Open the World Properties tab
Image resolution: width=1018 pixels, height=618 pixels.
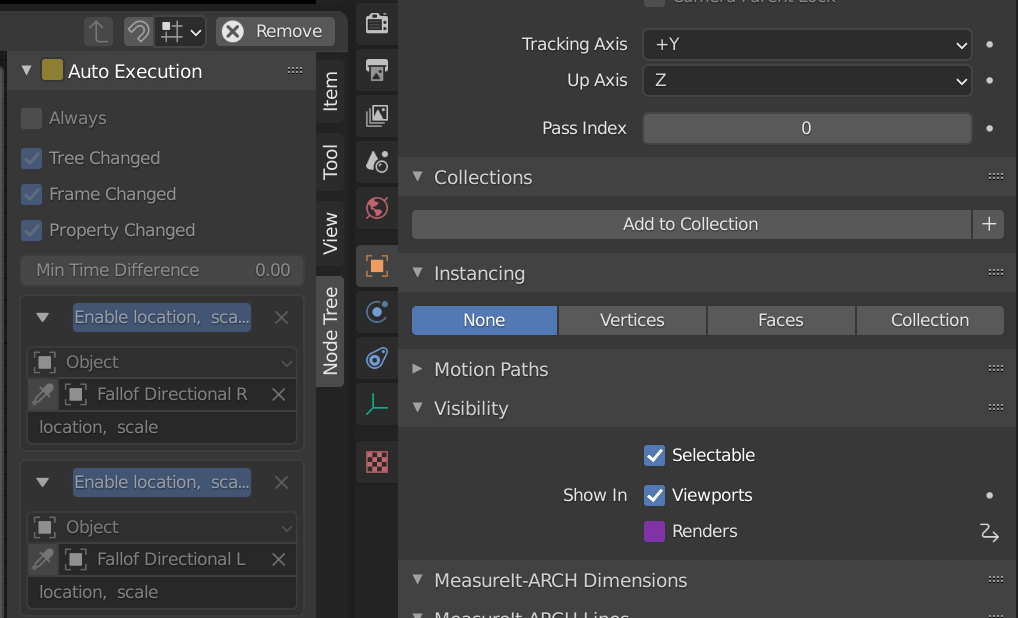coord(377,208)
